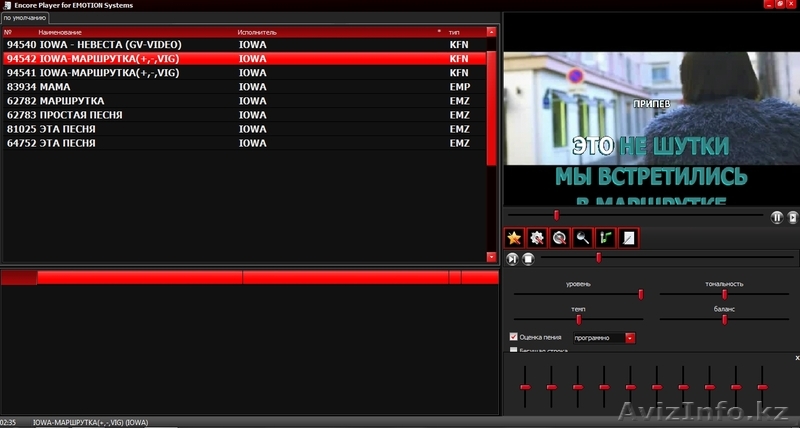Screen dimensions: 800x428
Task: Click the star favorites icon
Action: coord(514,238)
